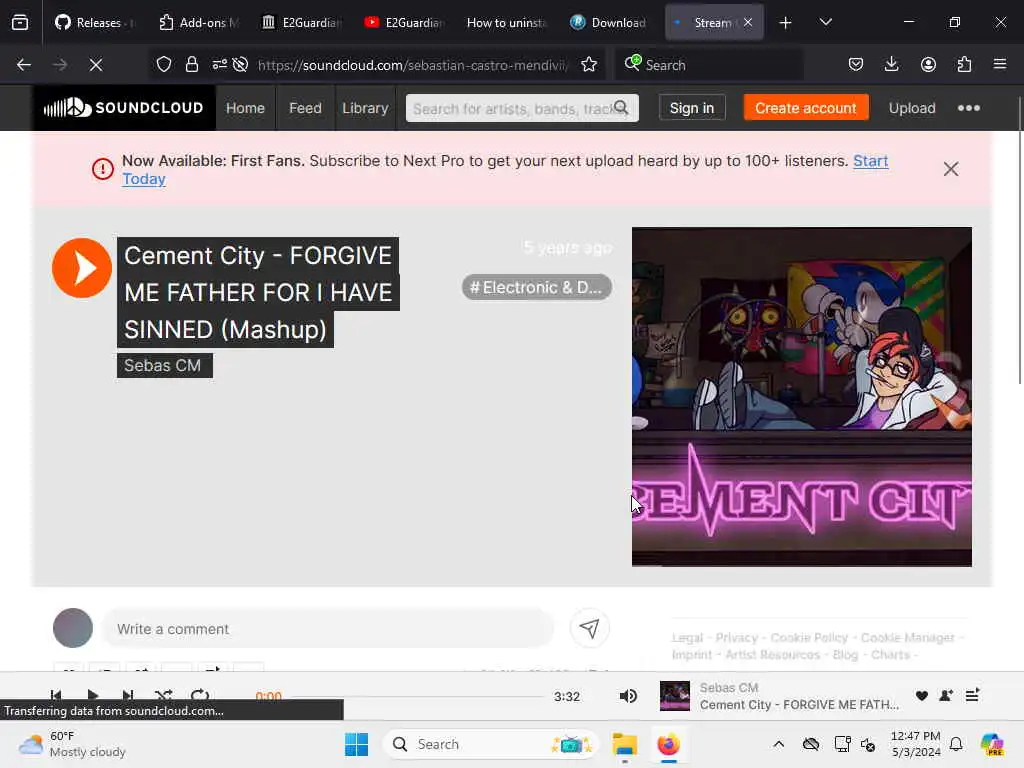Viewport: 1024px width, 768px height.
Task: Toggle mute with the volume icon
Action: pyautogui.click(x=628, y=696)
